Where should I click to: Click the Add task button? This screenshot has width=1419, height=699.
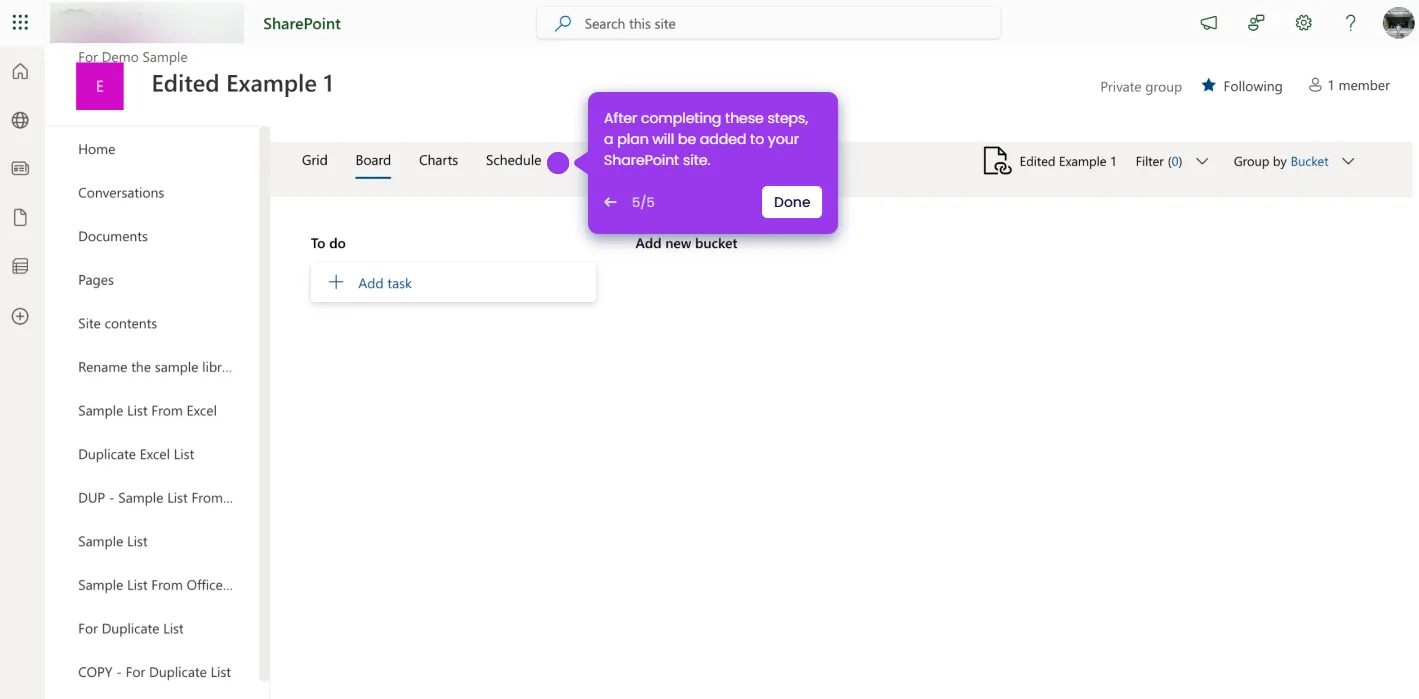(x=453, y=283)
